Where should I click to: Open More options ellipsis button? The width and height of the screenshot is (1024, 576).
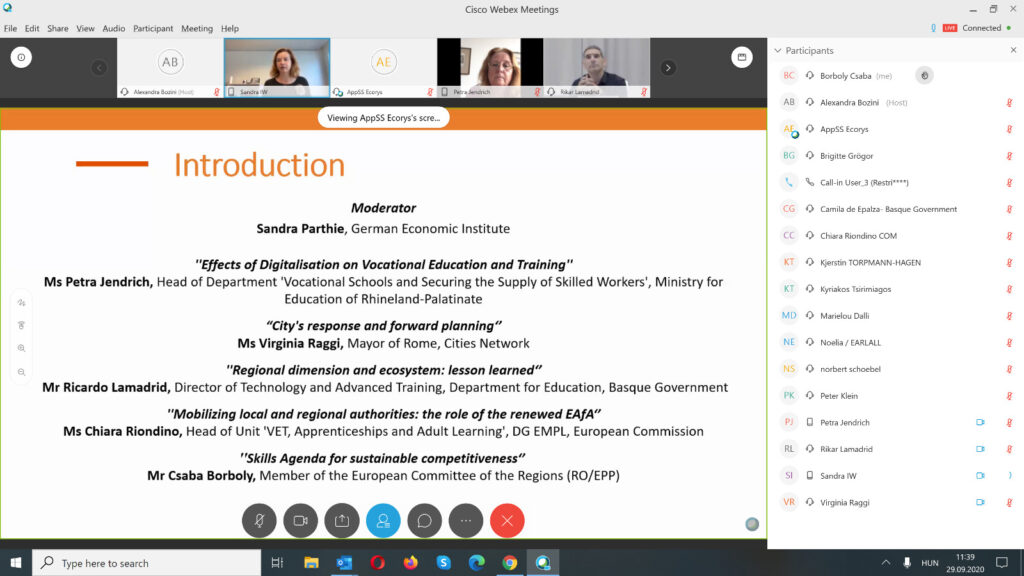(466, 520)
